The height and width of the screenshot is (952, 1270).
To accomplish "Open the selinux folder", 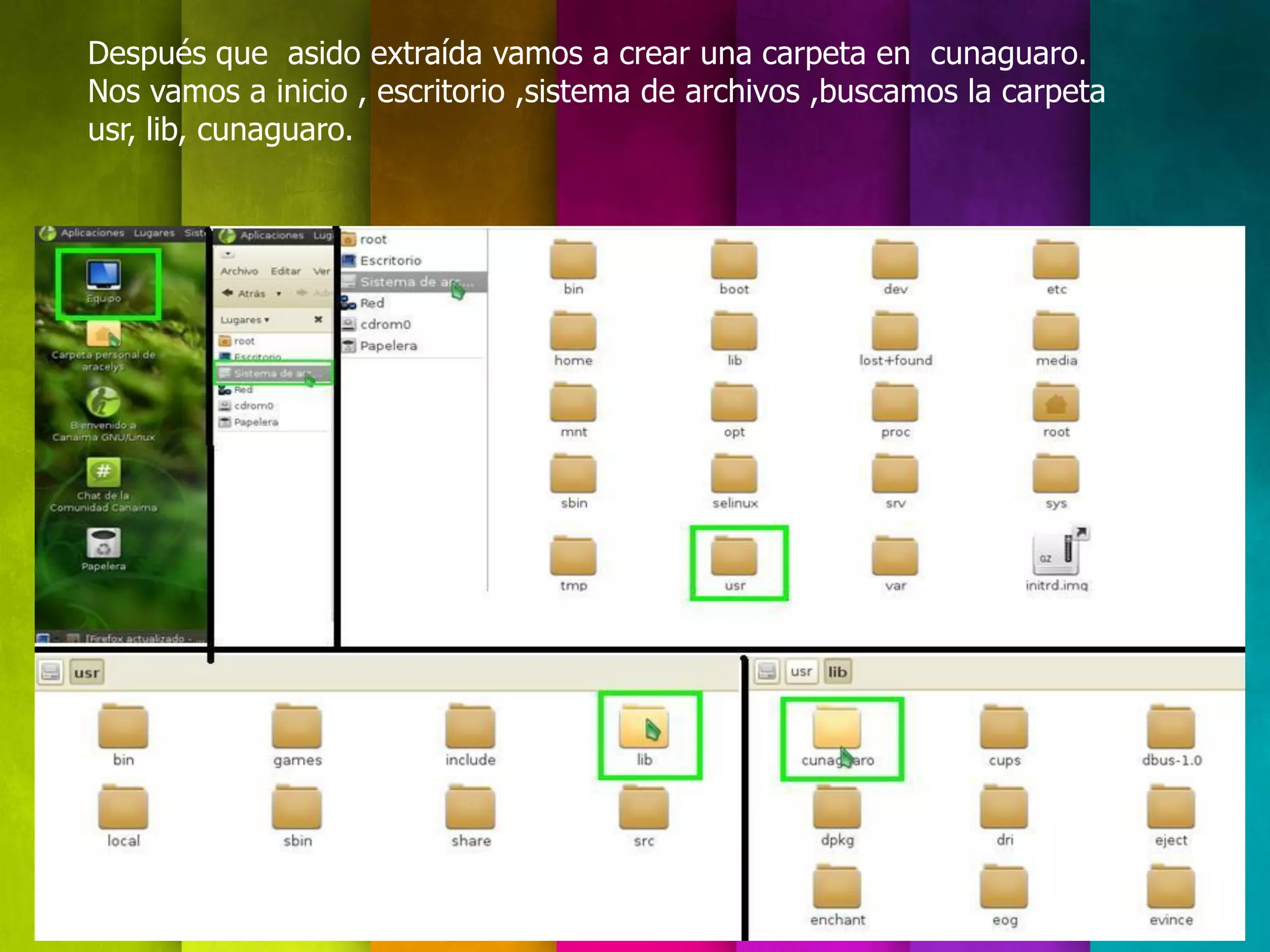I will click(734, 481).
